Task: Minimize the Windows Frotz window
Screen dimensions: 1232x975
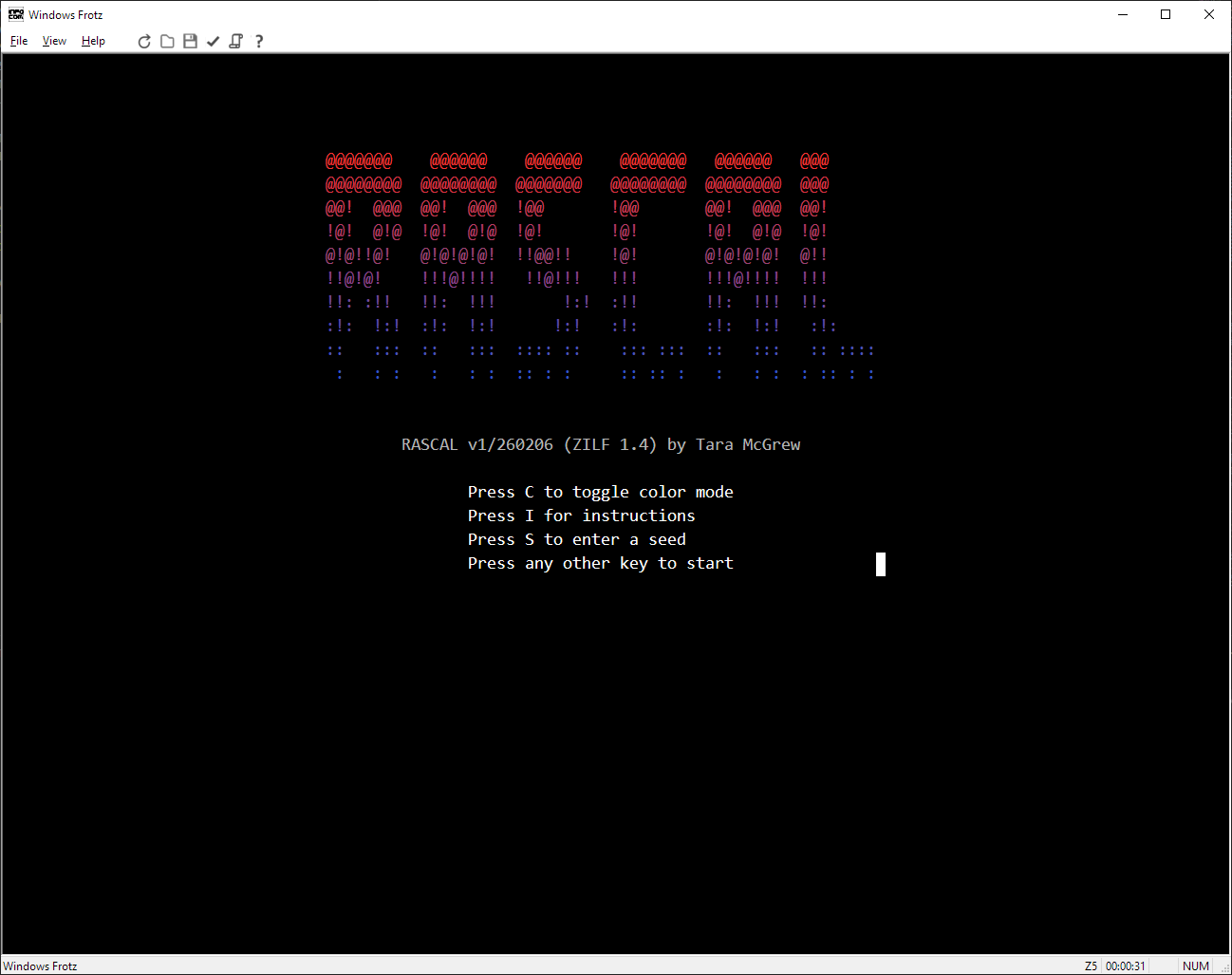Action: coord(1123,14)
